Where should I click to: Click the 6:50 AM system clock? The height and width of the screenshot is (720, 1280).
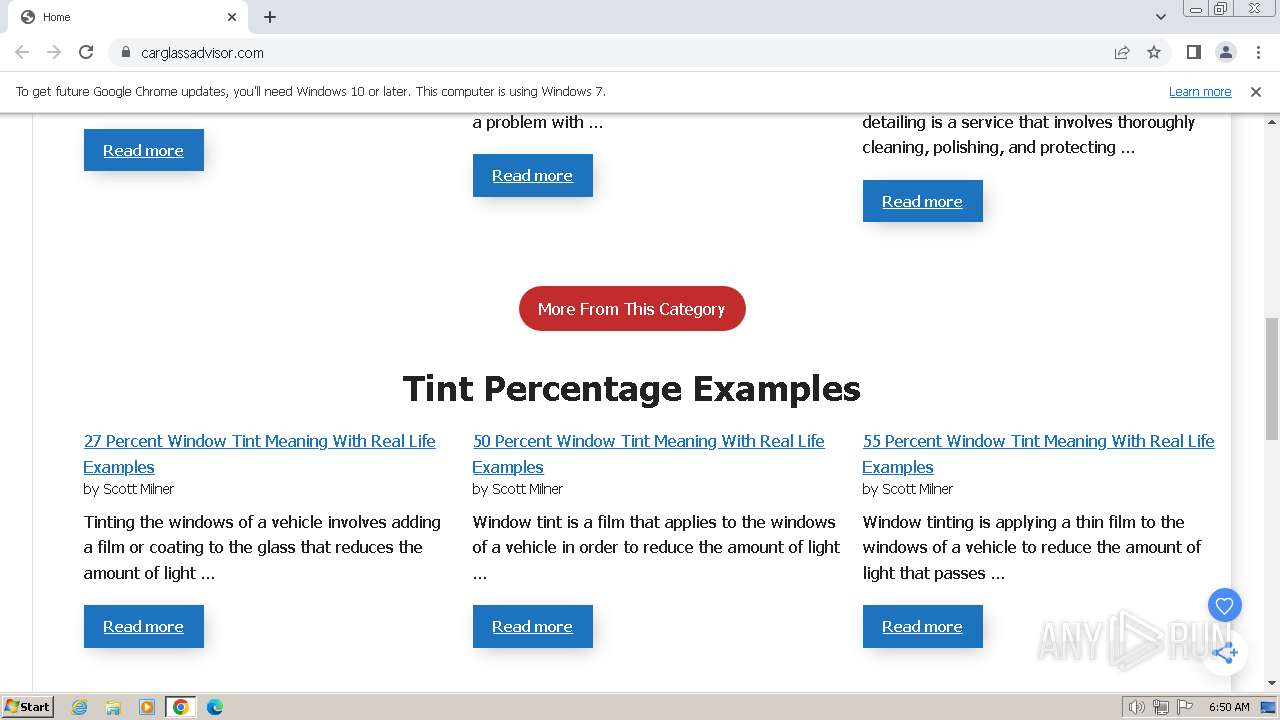click(1229, 707)
